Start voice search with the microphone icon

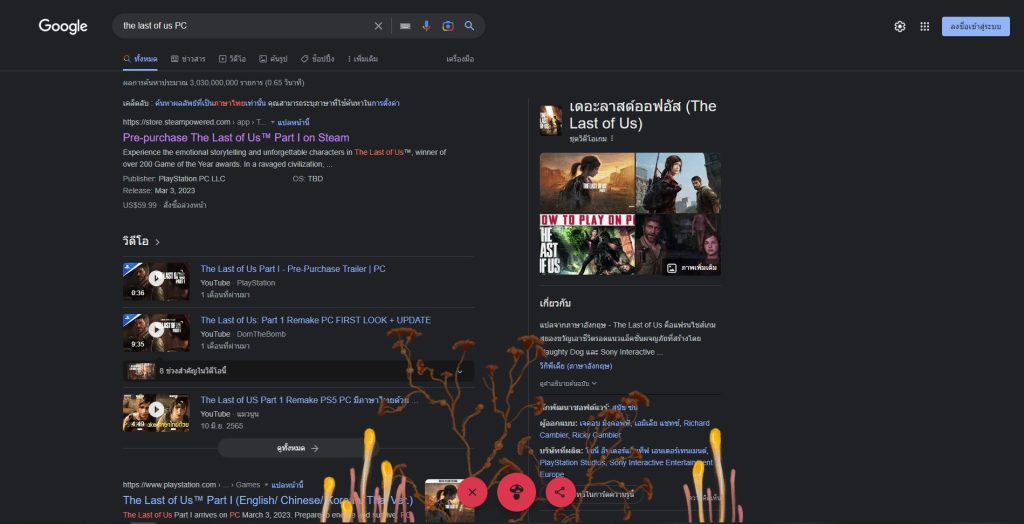426,26
